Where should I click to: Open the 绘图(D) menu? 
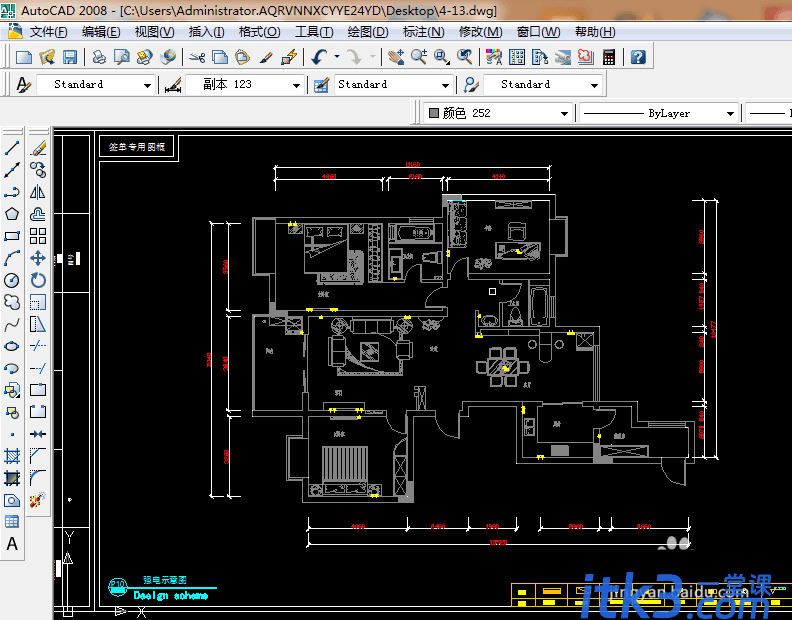(368, 32)
